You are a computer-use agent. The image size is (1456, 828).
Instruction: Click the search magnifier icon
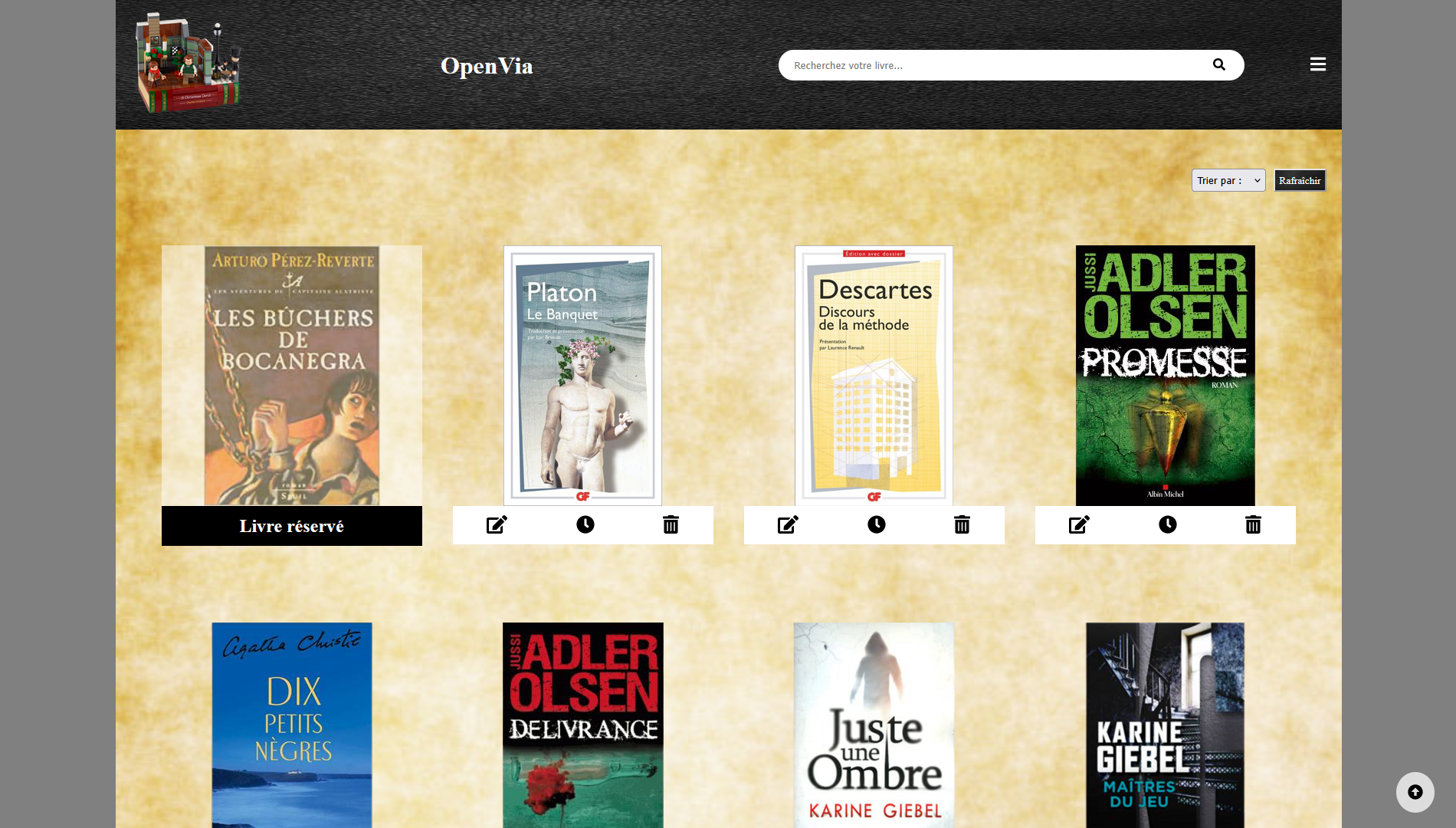point(1218,65)
